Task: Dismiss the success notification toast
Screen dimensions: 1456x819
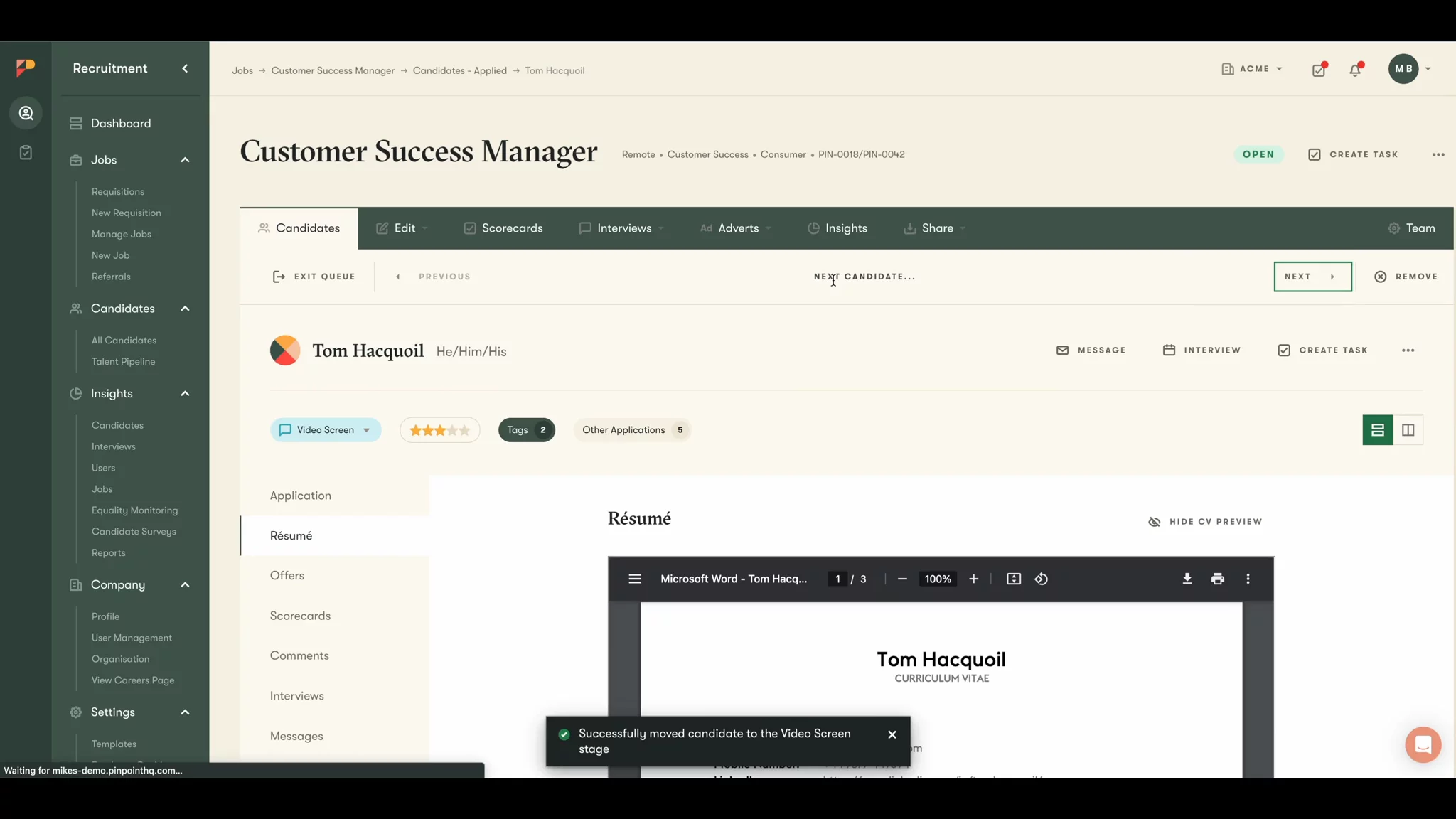Action: coord(892,734)
